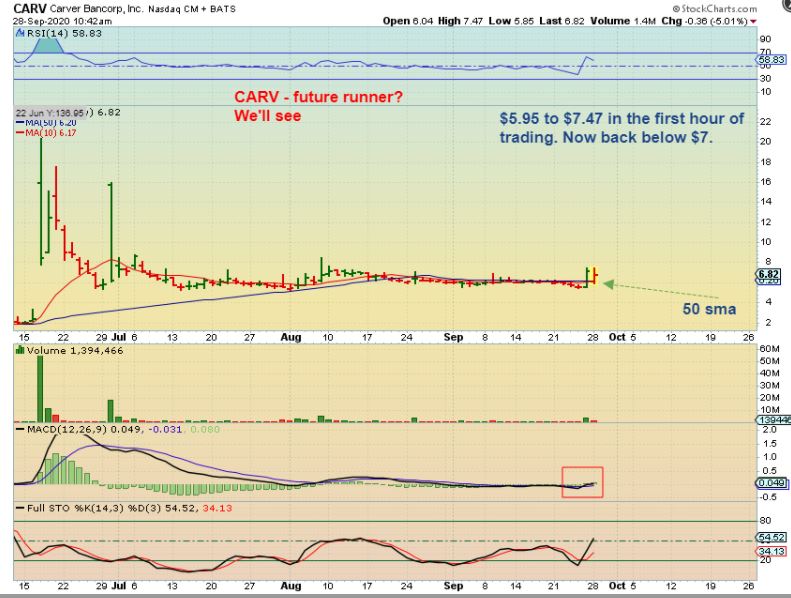Click the RSI(14) 58.83 legend label
791x598 pixels.
pos(64,33)
